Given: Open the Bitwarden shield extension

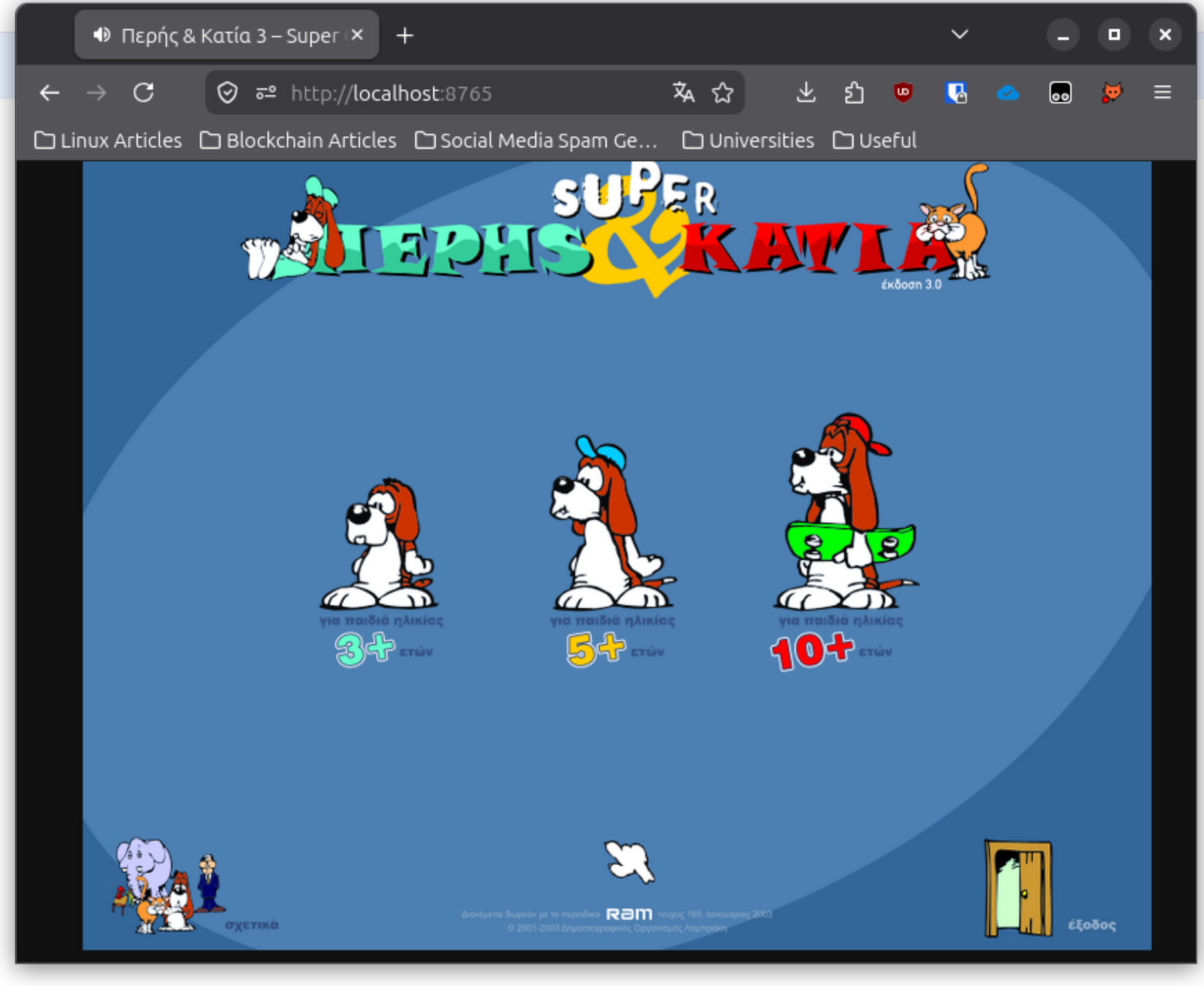Looking at the screenshot, I should pos(956,92).
